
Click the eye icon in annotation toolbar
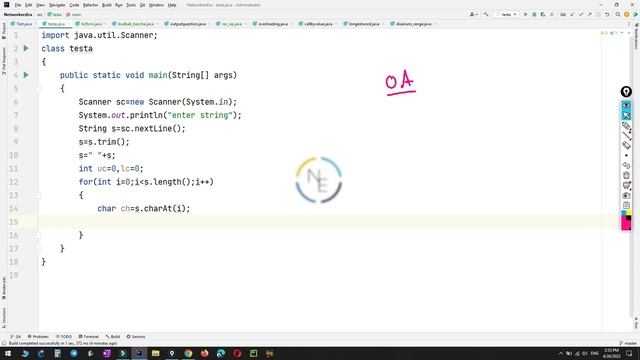626,105
